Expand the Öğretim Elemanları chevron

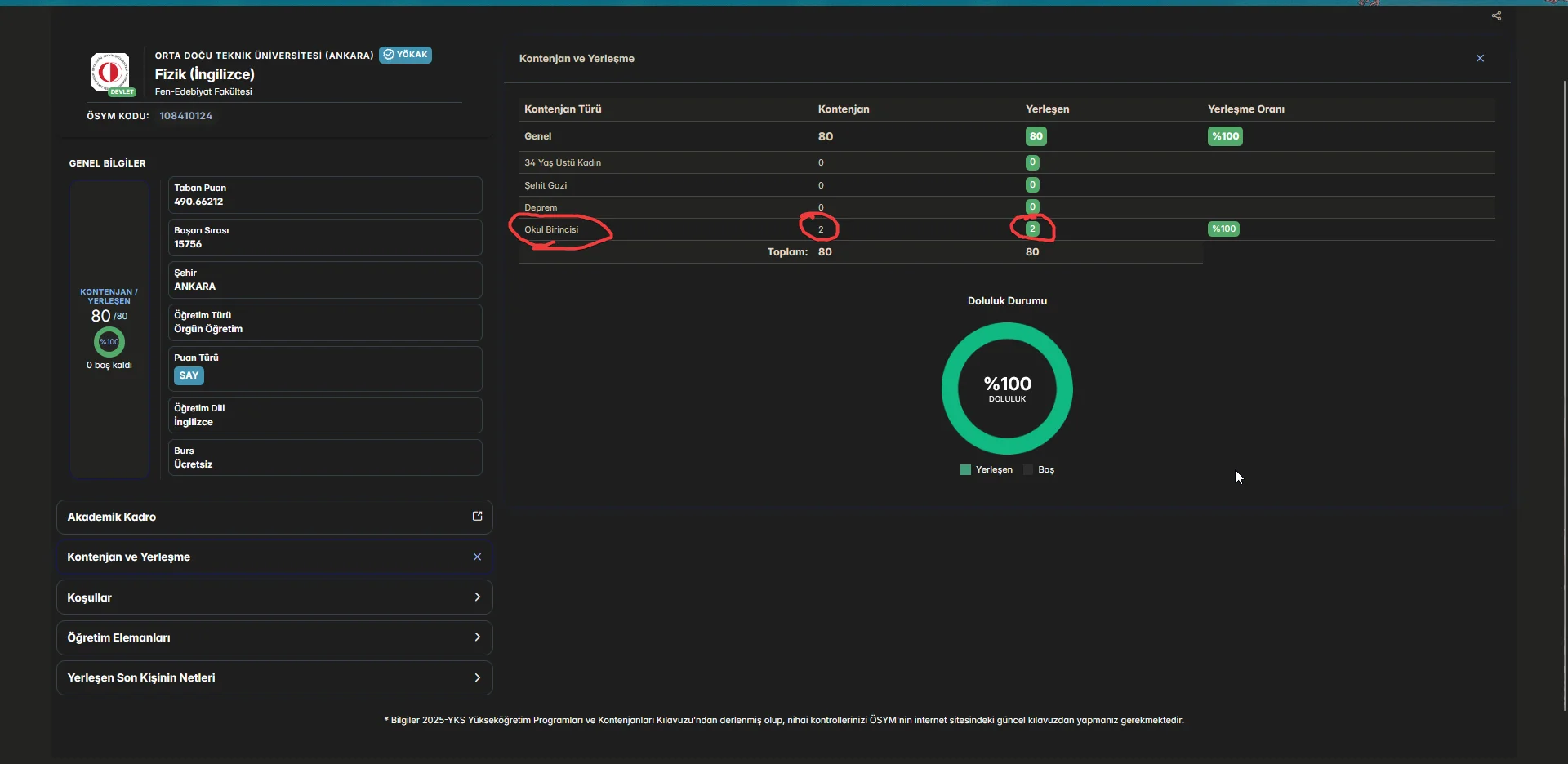tap(478, 637)
